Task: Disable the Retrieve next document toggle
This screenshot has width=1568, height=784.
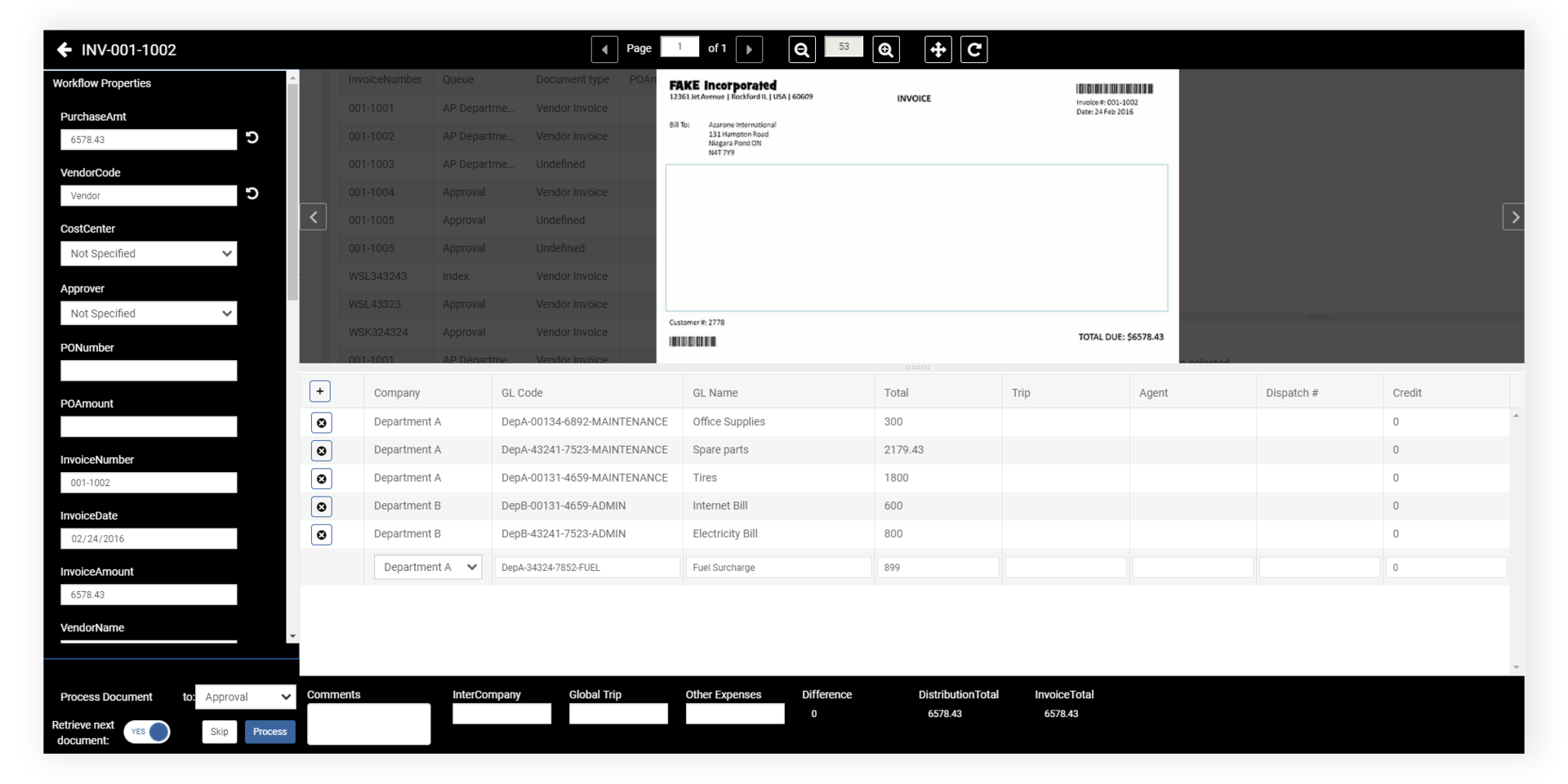Action: 146,732
